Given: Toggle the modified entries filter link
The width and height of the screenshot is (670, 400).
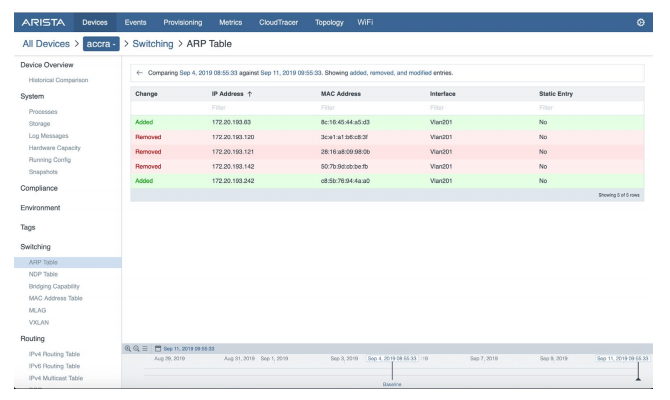Looking at the screenshot, I should pyautogui.click(x=420, y=73).
